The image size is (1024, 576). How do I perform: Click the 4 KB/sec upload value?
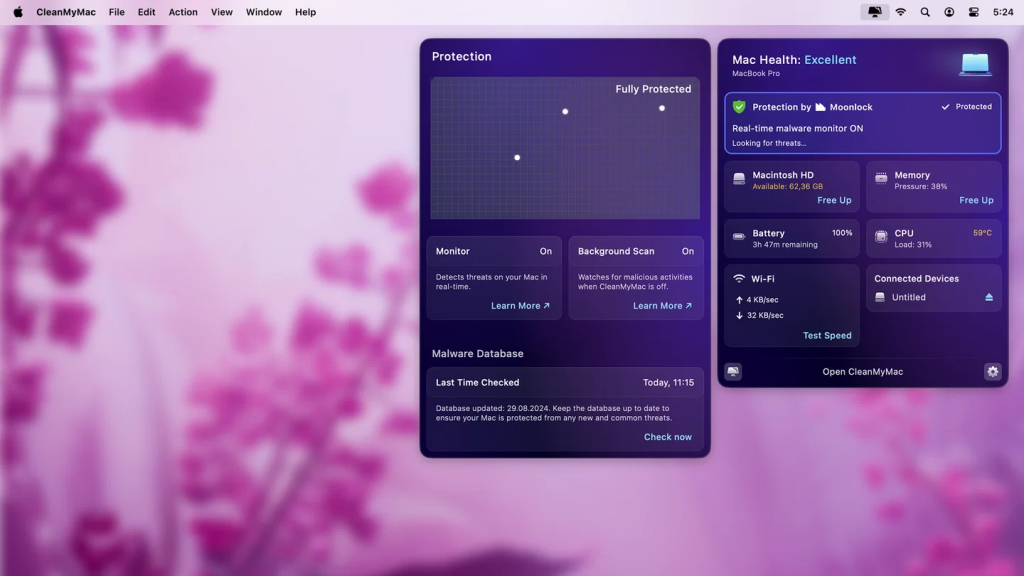(762, 300)
